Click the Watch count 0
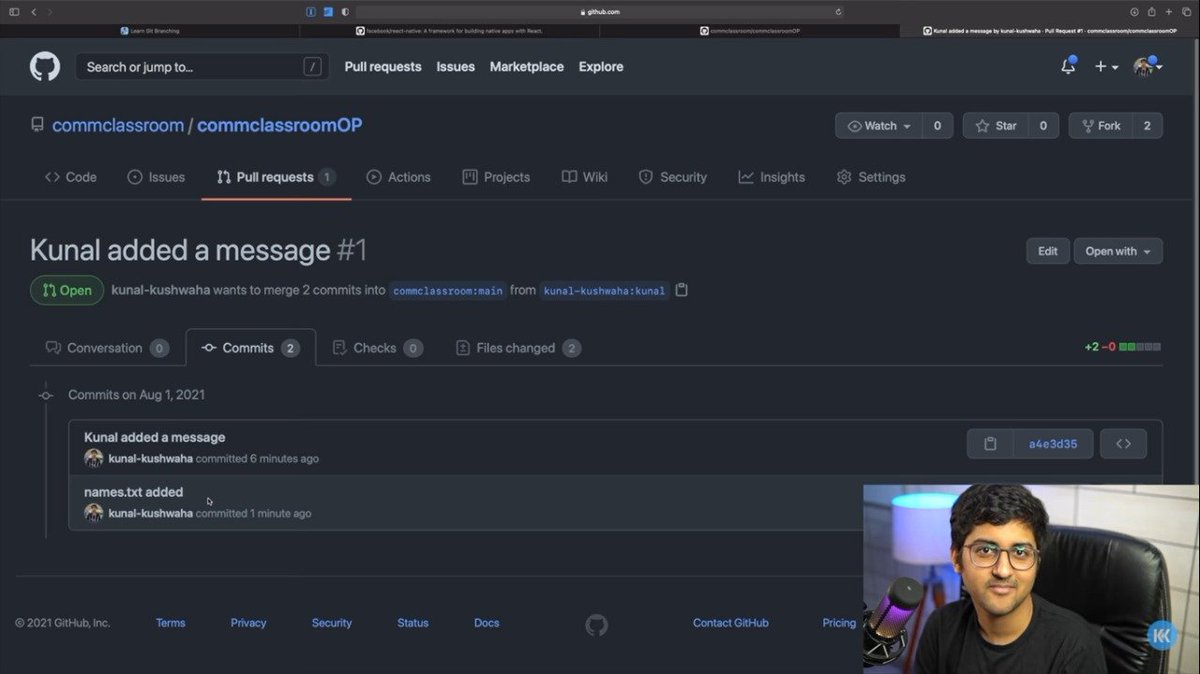This screenshot has height=674, width=1200. coord(937,126)
